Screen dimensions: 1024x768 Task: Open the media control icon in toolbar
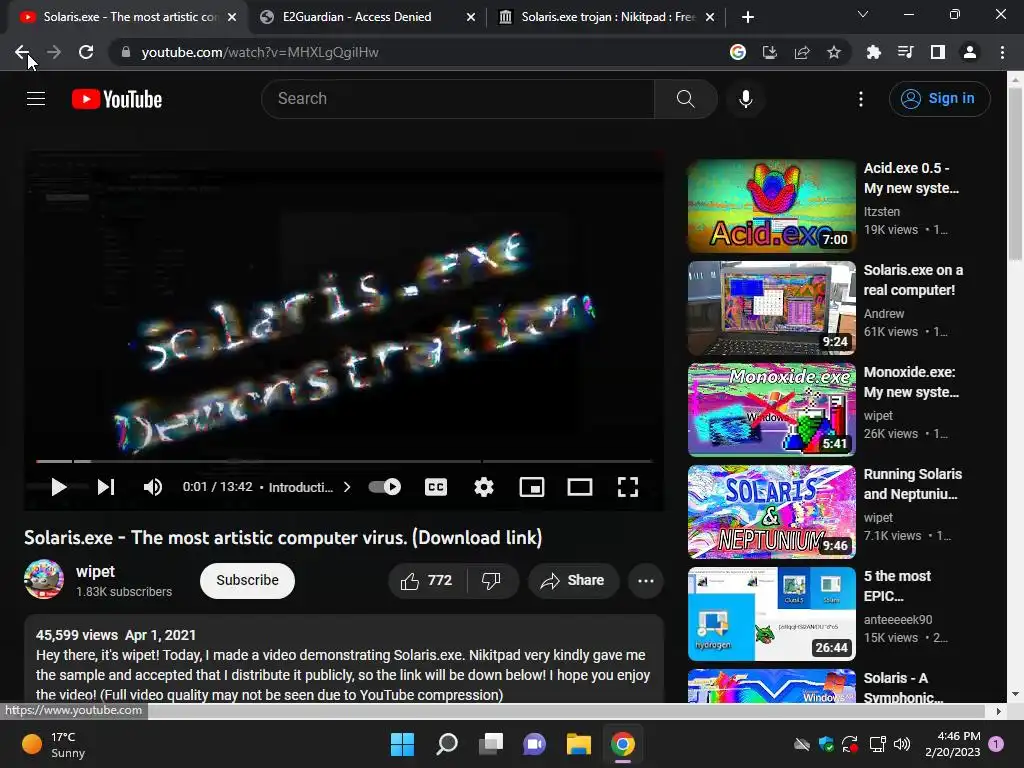[x=905, y=52]
